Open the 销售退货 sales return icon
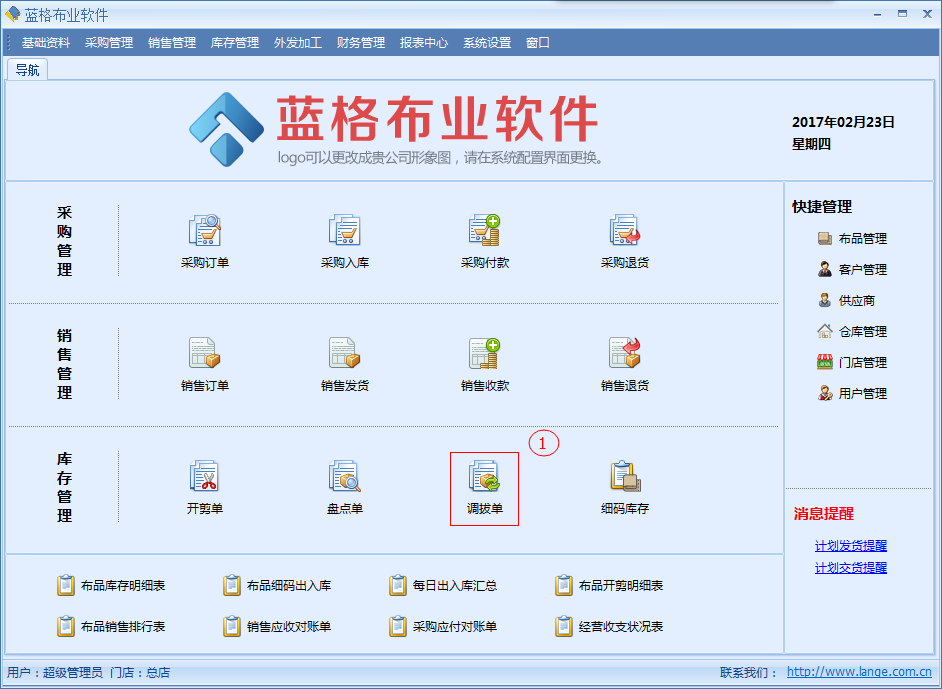Screen dimensions: 942x689 point(625,353)
